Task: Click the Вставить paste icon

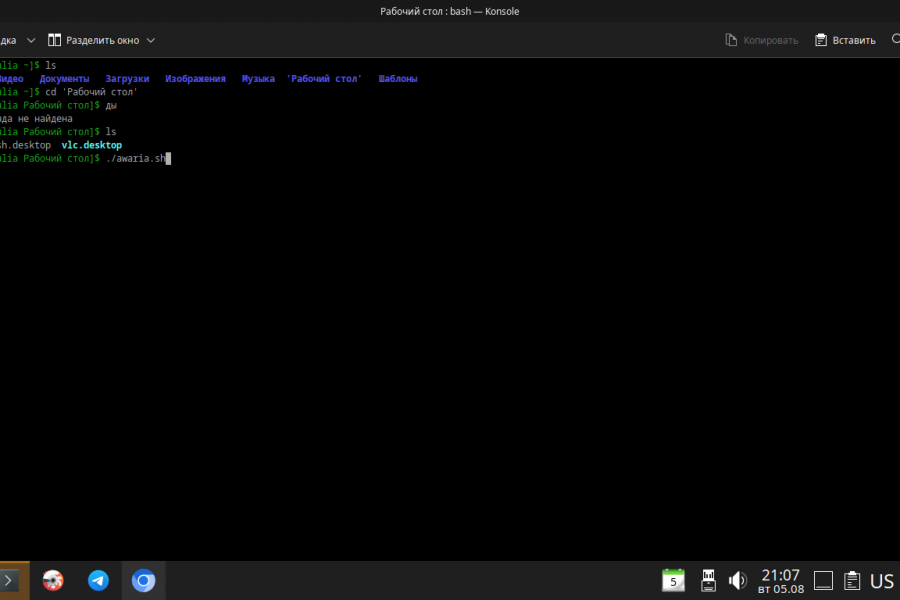Action: pyautogui.click(x=821, y=40)
